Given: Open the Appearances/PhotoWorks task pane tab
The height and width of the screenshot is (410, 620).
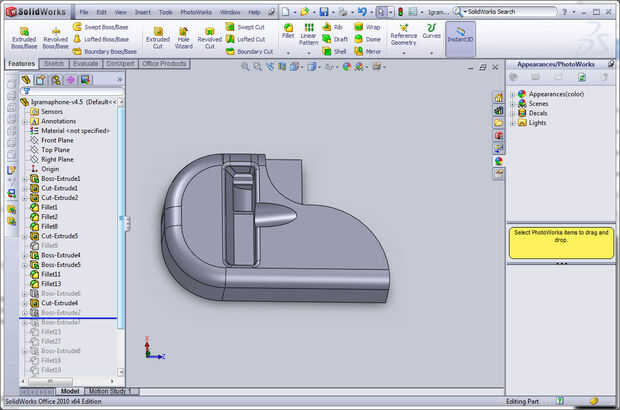Looking at the screenshot, I should click(x=498, y=161).
